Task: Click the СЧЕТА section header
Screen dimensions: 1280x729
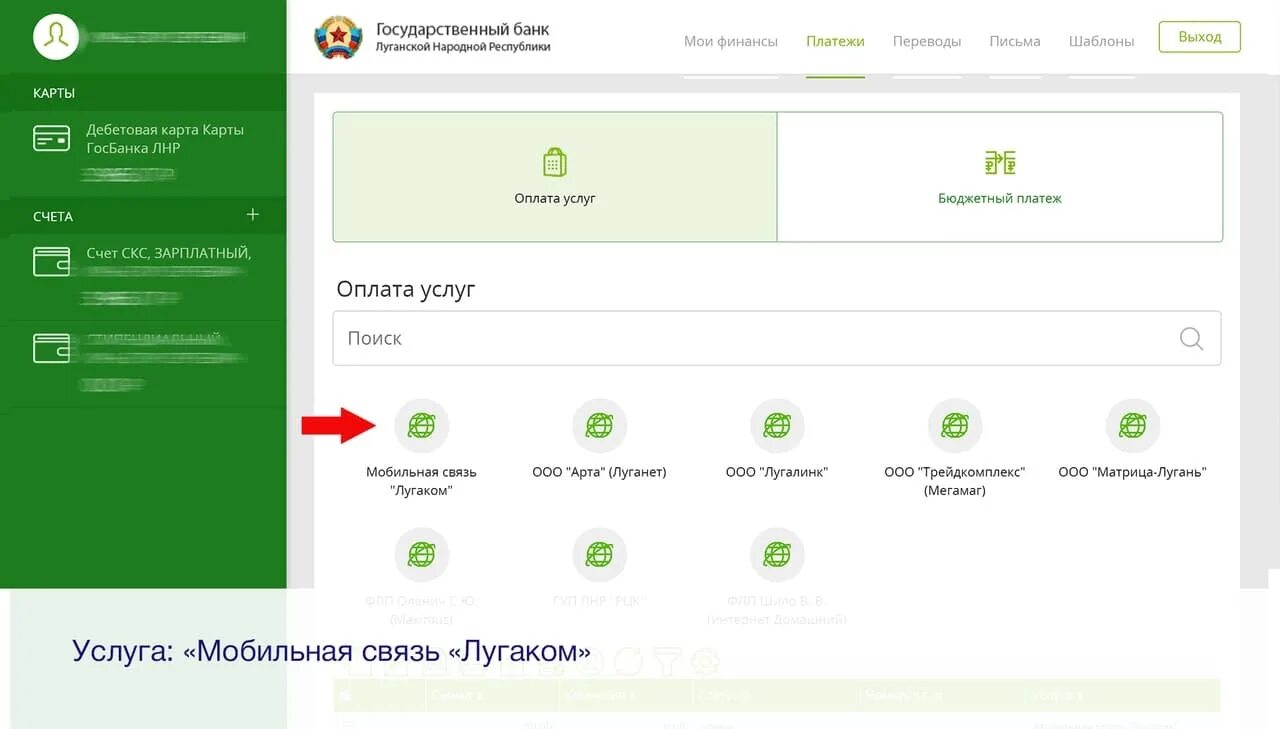Action: click(x=53, y=216)
